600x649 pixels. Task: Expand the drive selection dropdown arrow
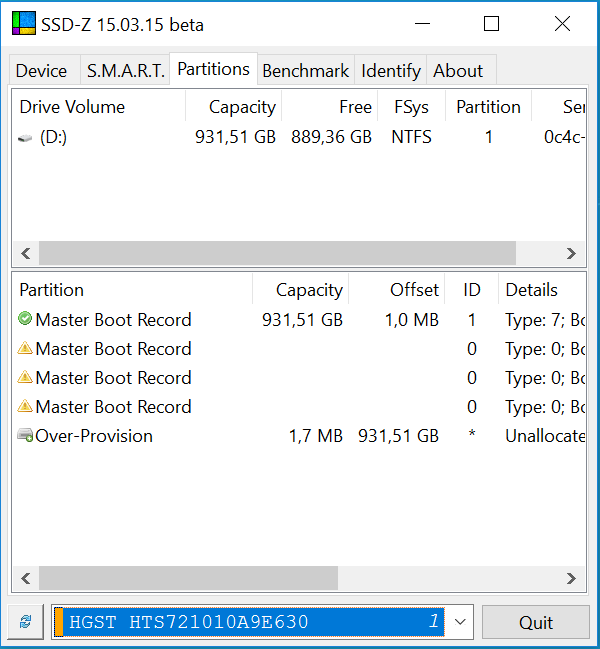[x=460, y=622]
